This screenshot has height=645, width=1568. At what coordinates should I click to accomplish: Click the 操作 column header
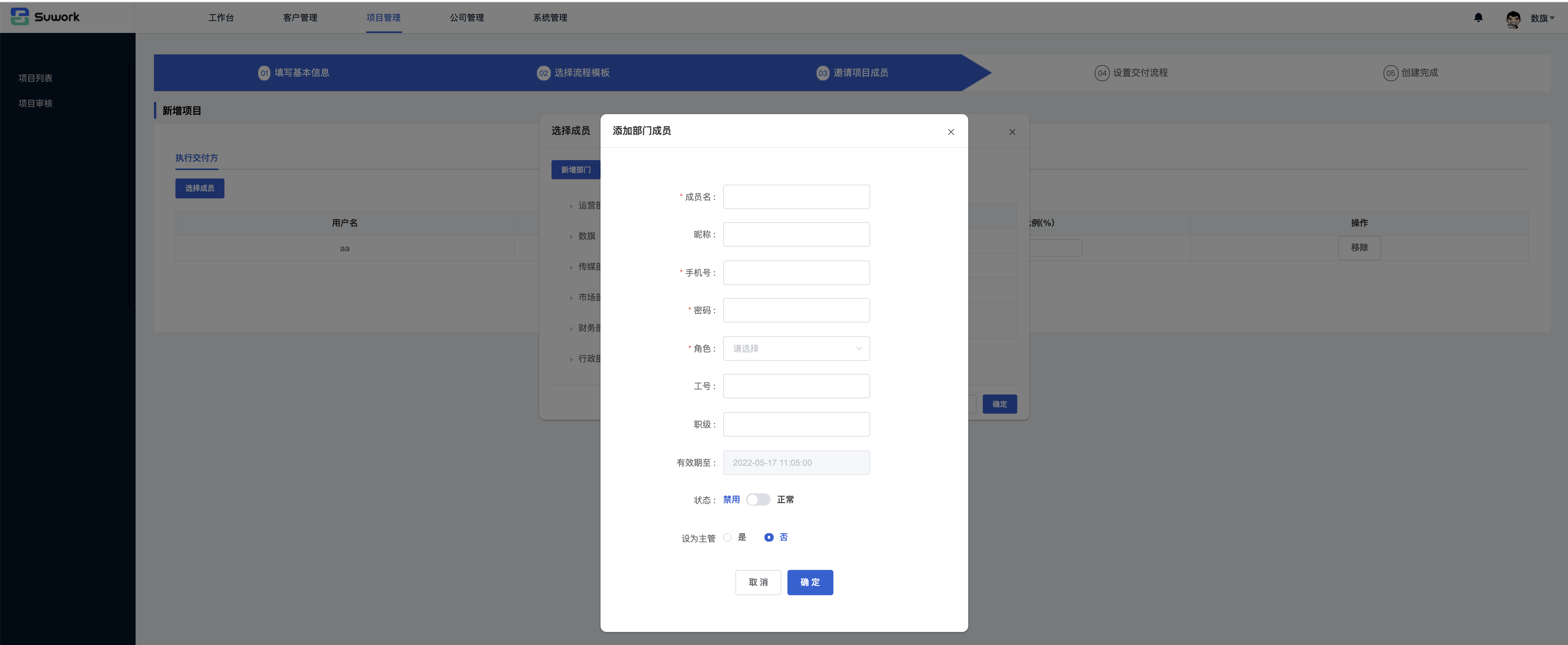(x=1359, y=223)
